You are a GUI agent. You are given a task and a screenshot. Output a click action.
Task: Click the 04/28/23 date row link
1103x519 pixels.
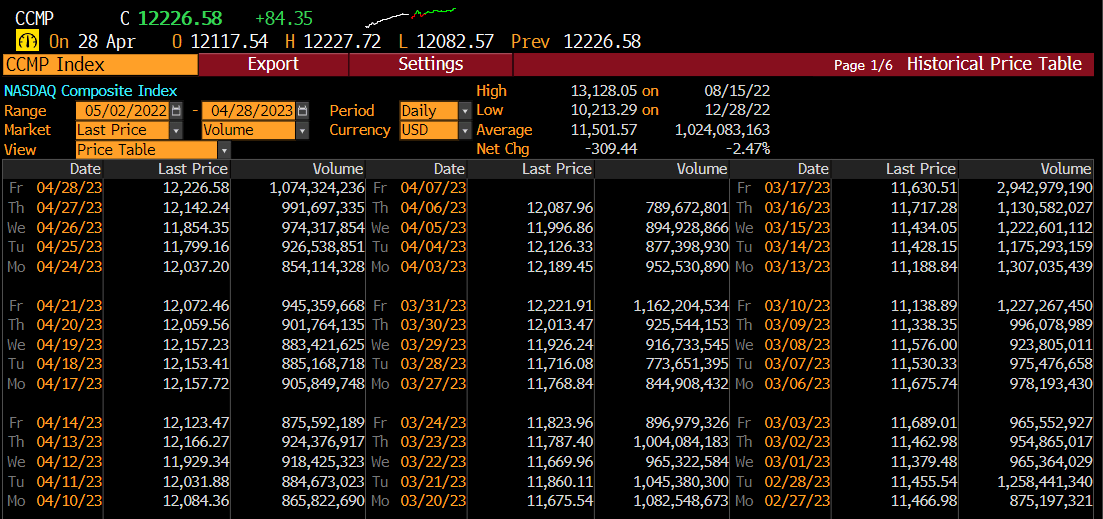pos(69,188)
